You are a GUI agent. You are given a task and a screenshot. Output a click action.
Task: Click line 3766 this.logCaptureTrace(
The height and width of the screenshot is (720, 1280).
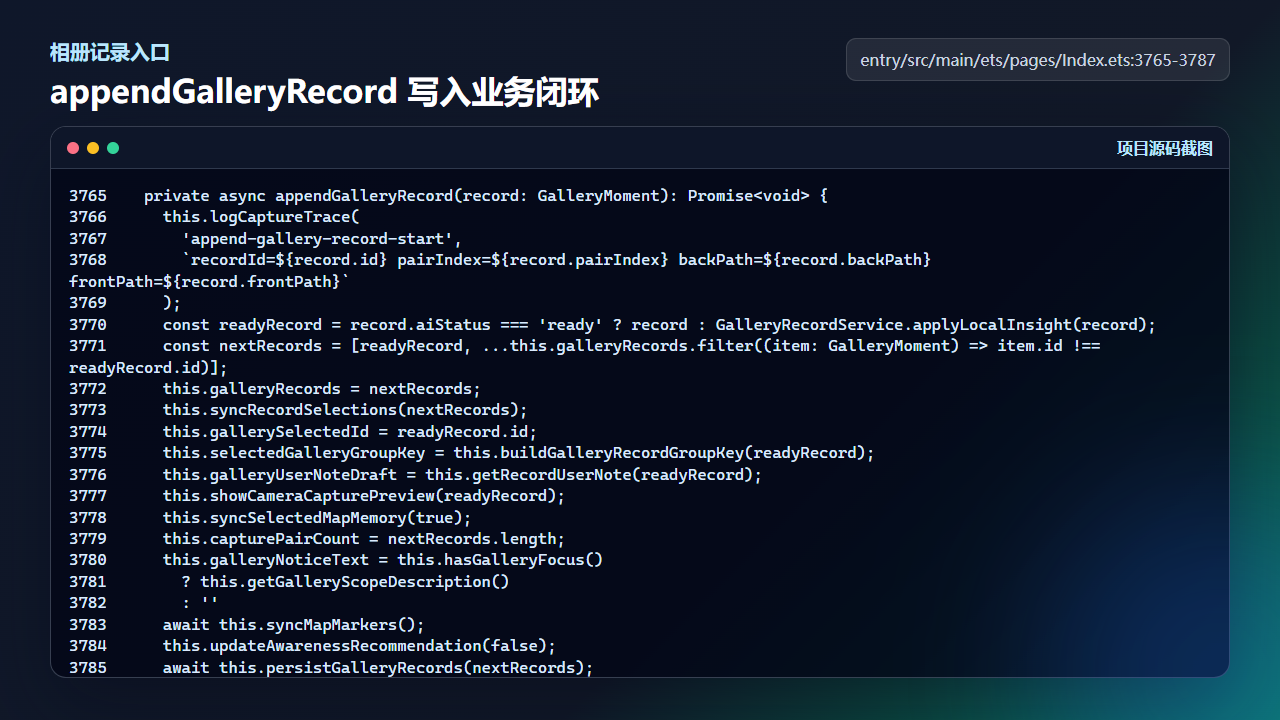[x=260, y=217]
